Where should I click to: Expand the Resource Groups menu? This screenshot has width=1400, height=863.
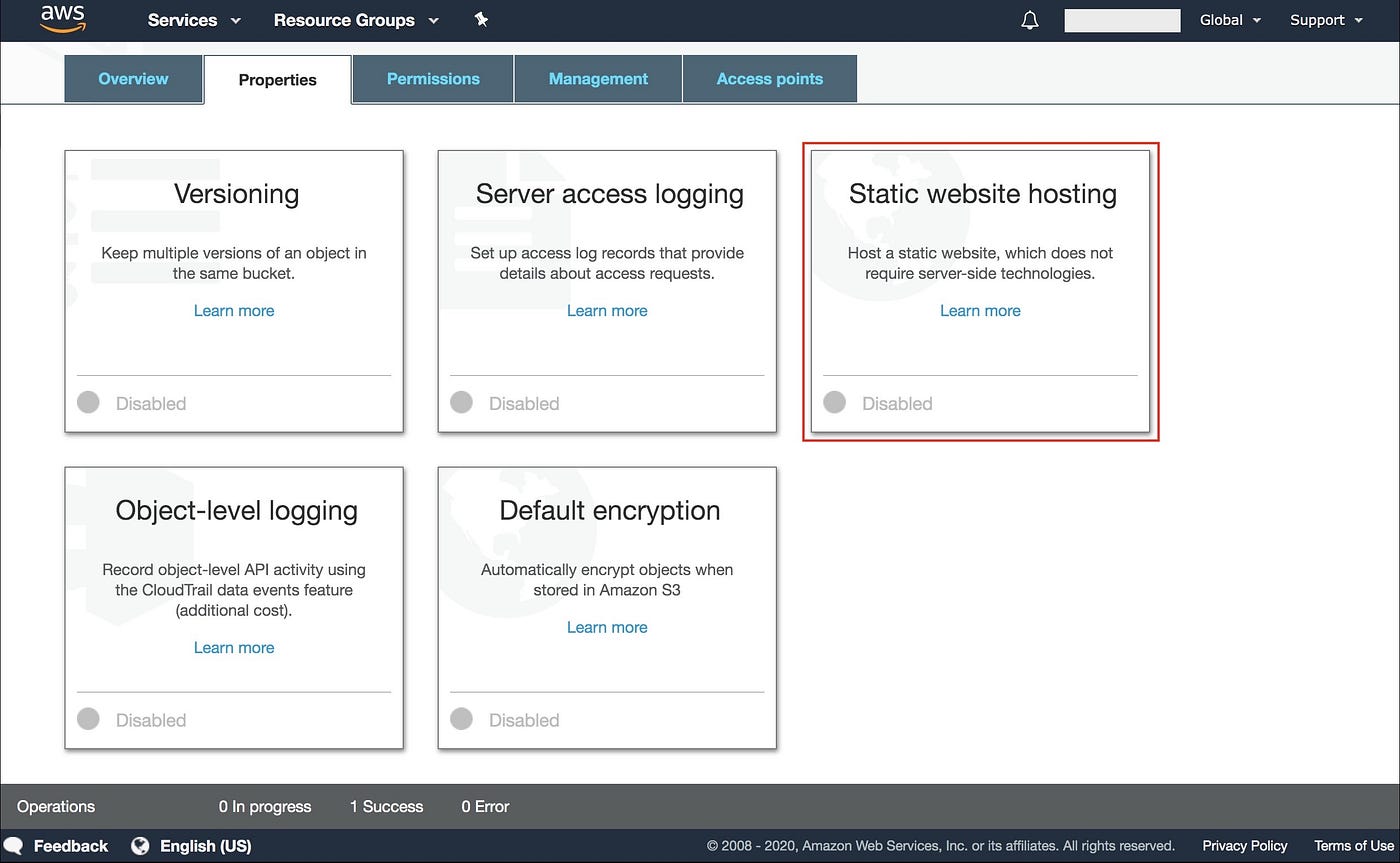355,19
